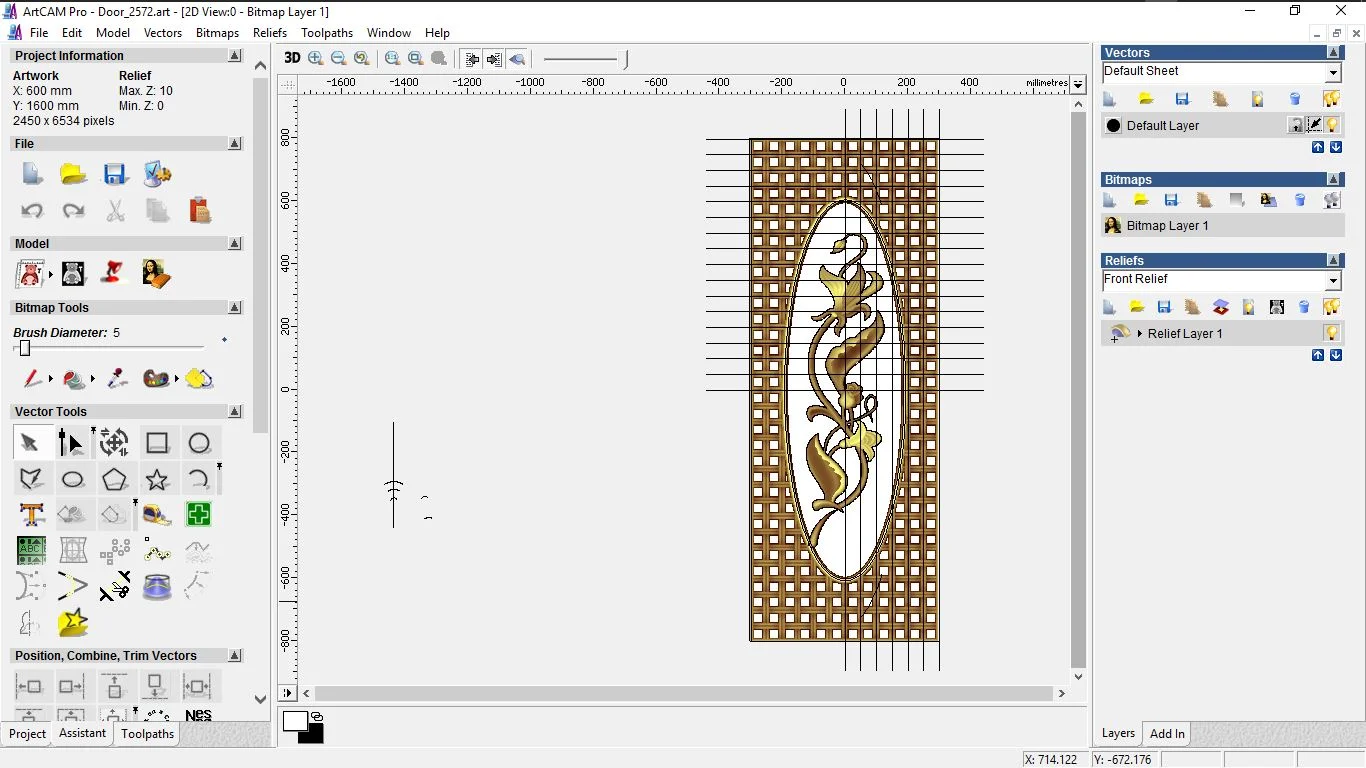Switch to 3D view button

point(292,58)
